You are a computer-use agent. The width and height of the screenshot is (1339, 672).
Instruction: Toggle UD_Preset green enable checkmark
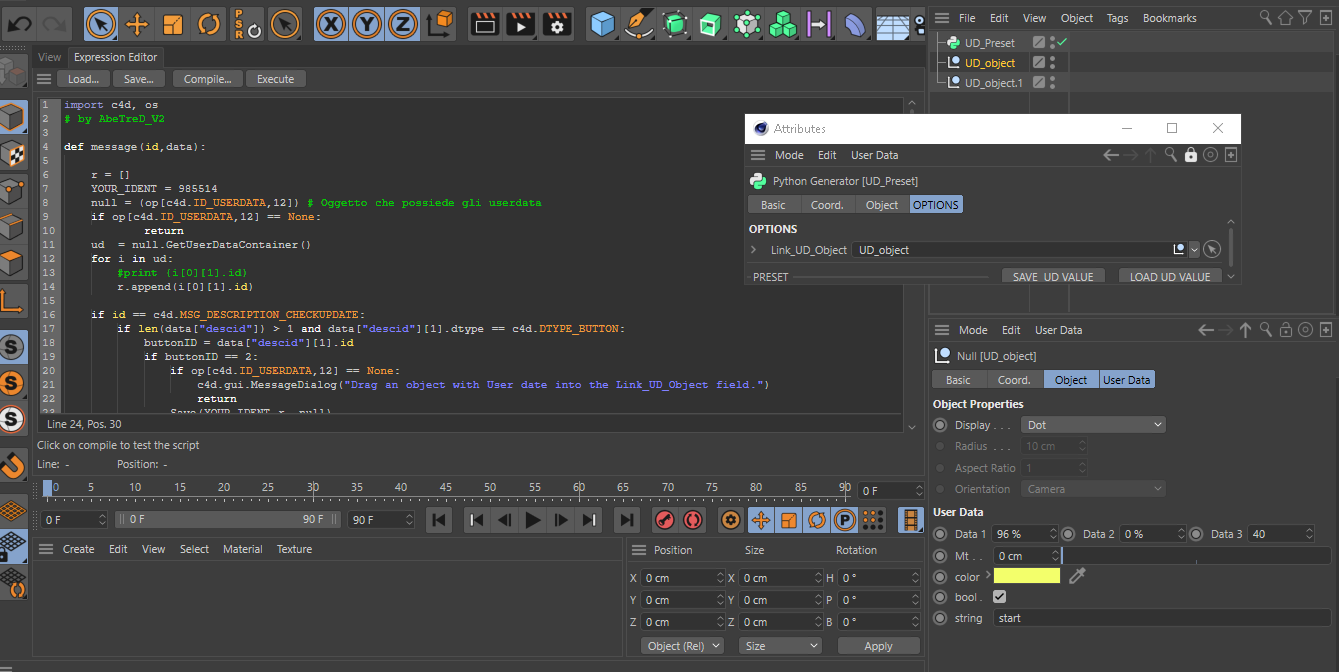coord(1063,42)
